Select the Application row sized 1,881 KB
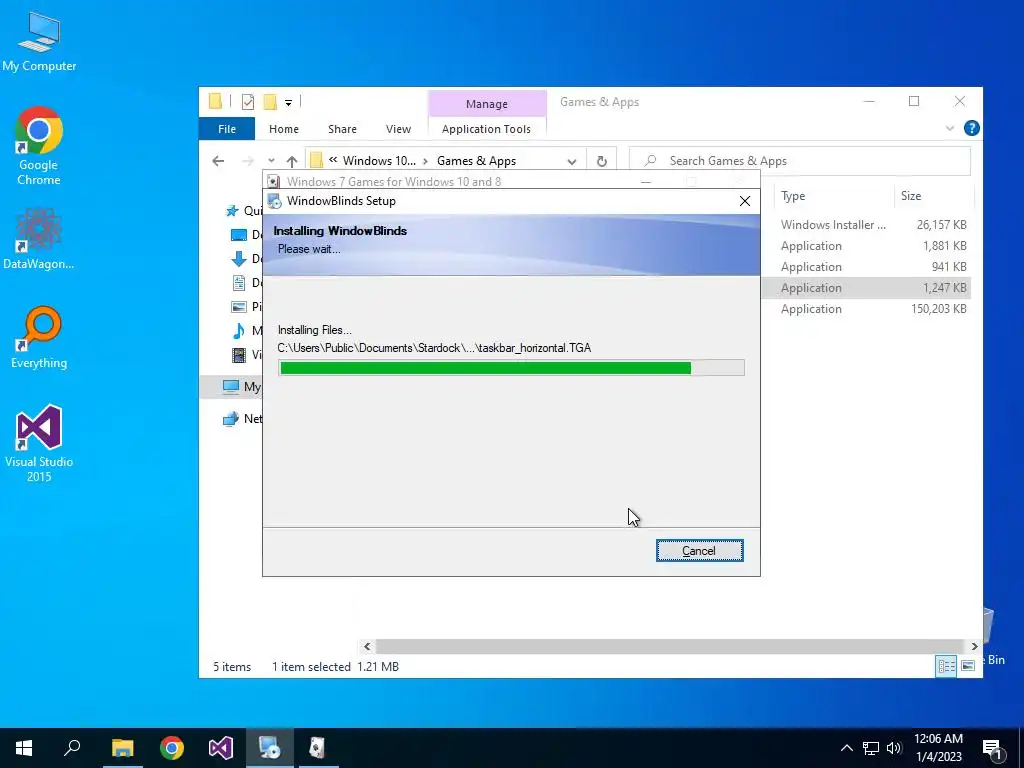This screenshot has width=1024, height=768. 867,246
